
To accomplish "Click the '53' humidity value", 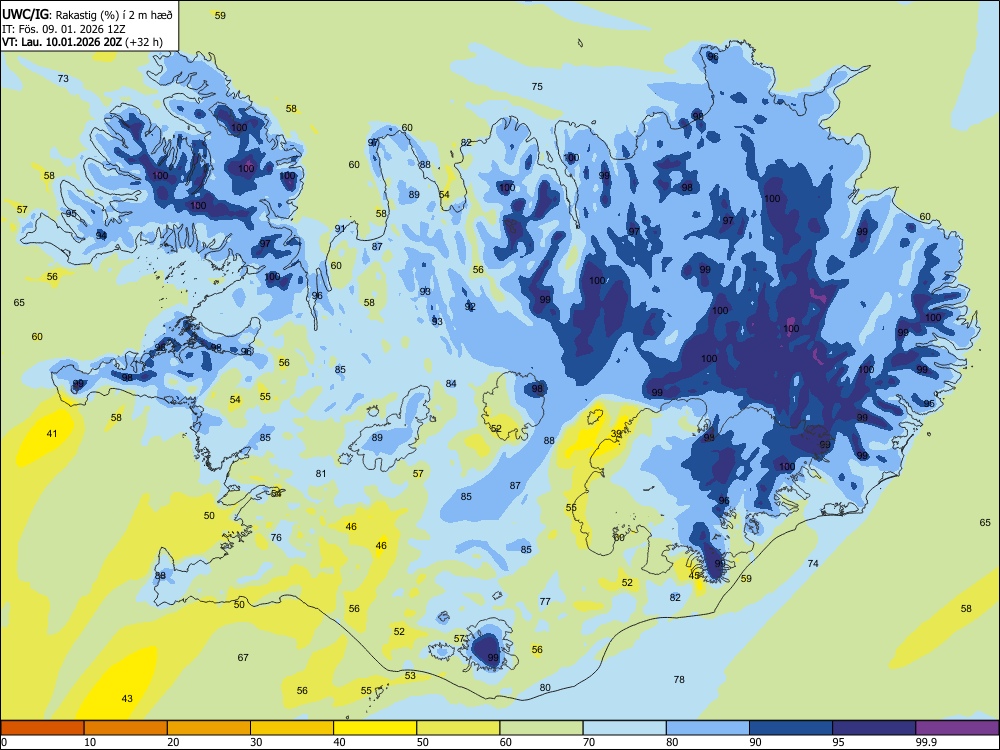I will 410,675.
